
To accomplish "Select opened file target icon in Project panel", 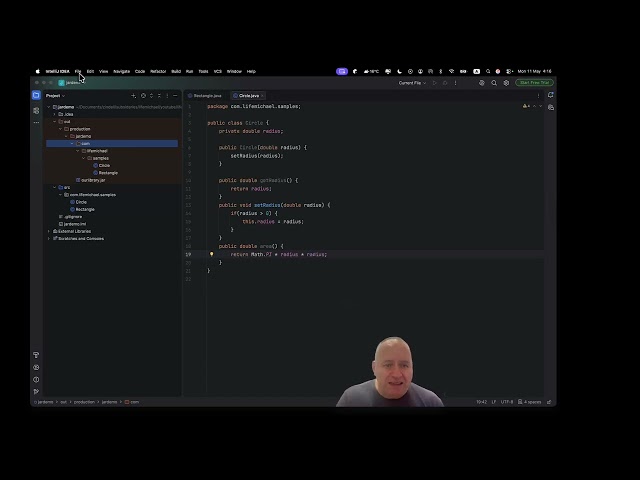I will (x=143, y=96).
